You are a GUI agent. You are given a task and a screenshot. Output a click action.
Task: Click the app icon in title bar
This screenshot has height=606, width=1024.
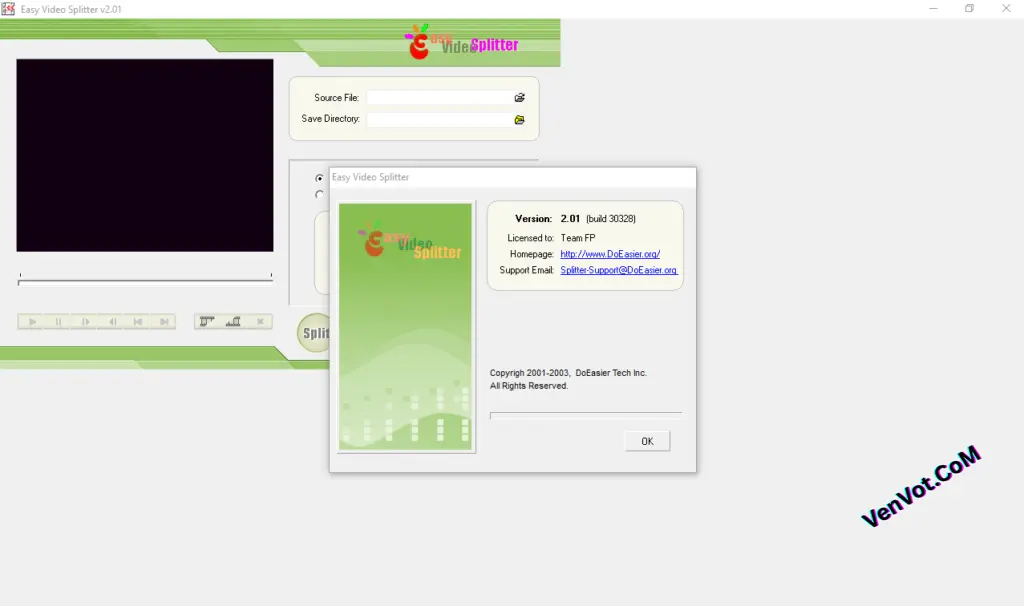[x=8, y=8]
